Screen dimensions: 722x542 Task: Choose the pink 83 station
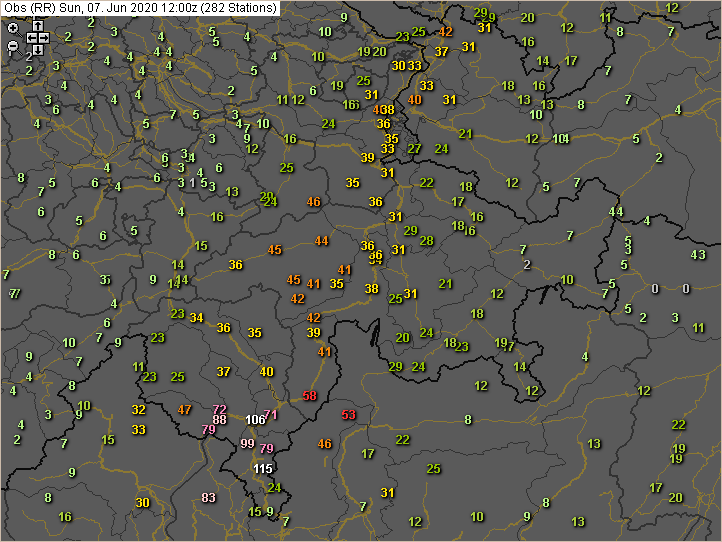tap(209, 498)
